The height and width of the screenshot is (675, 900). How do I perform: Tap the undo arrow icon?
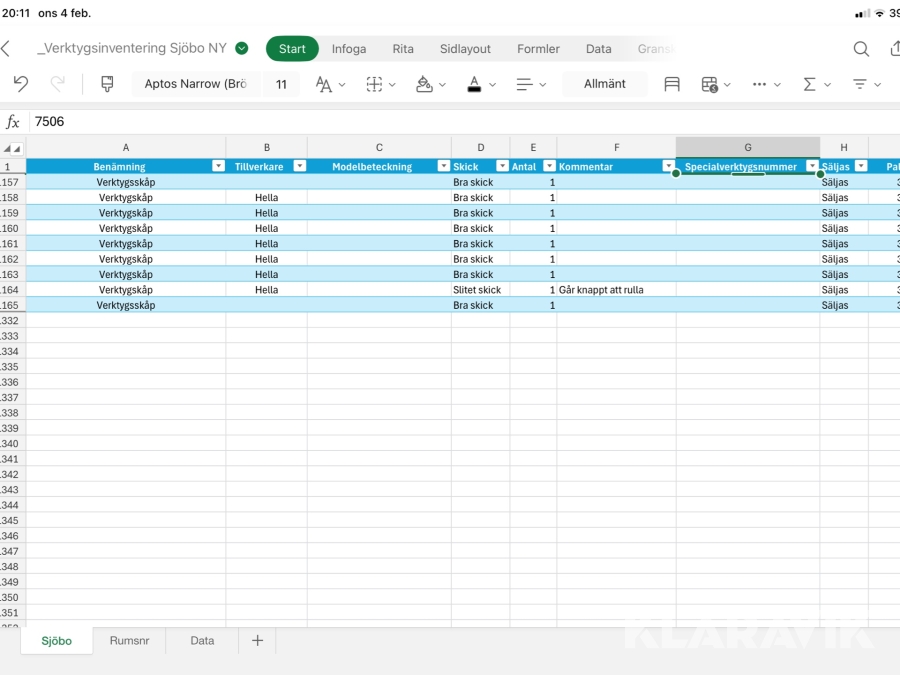[x=21, y=84]
